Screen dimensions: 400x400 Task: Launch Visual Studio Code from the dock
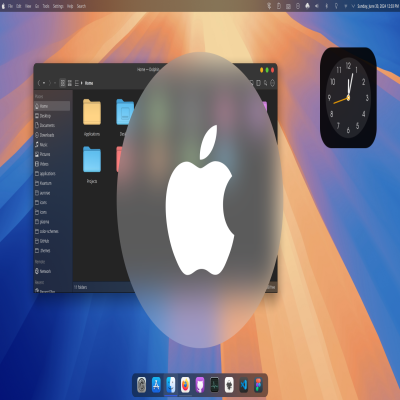pyautogui.click(x=244, y=385)
